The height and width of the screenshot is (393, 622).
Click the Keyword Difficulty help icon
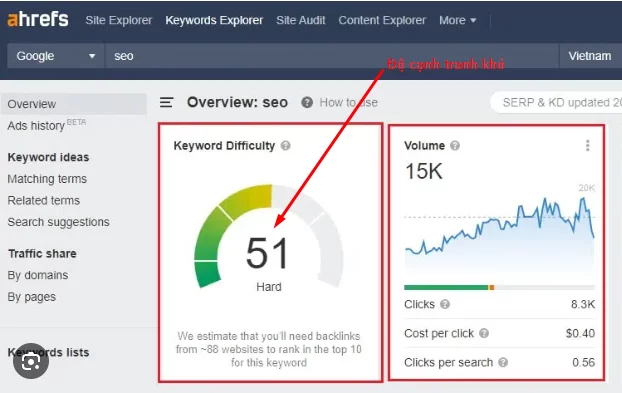point(286,146)
